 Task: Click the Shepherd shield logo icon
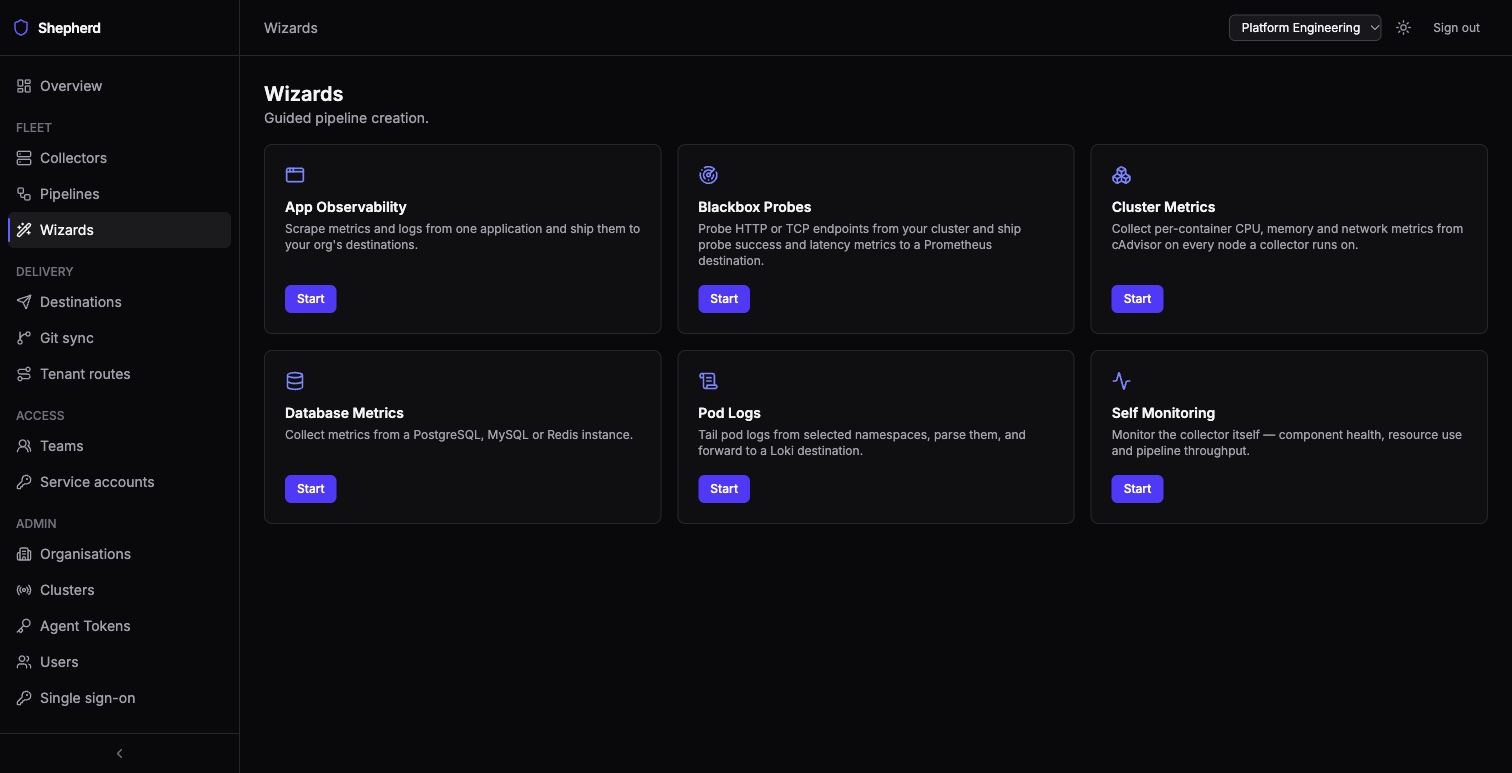21,28
